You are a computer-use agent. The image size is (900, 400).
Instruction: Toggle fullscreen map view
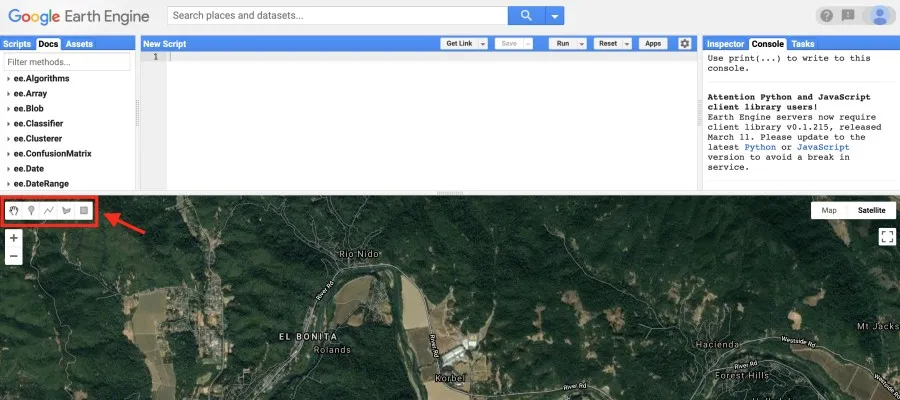(x=886, y=236)
